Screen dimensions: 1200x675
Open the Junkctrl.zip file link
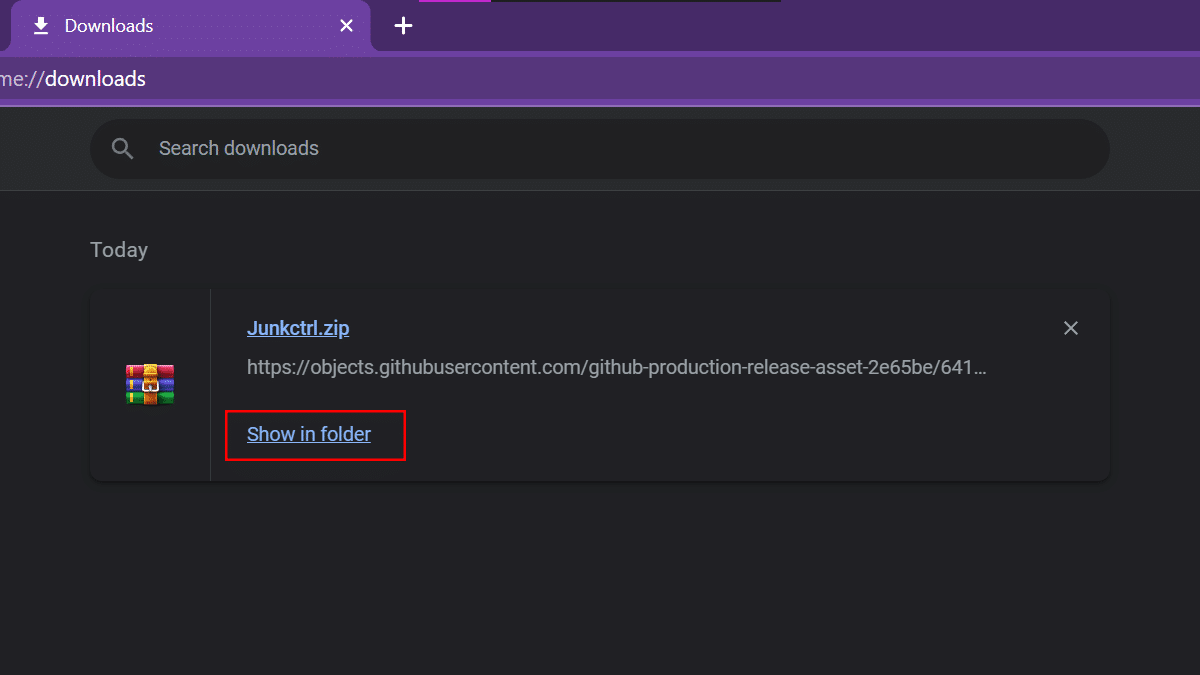tap(298, 328)
